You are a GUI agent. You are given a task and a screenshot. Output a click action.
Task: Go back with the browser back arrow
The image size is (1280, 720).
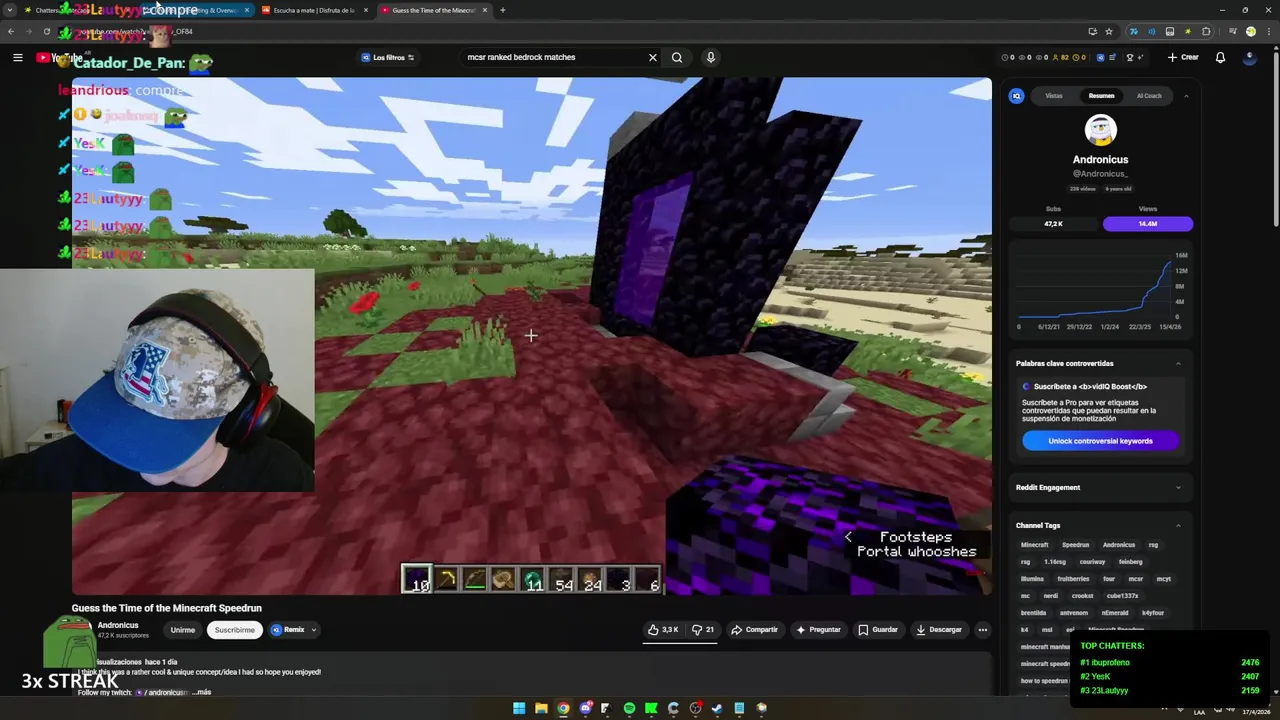tap(11, 32)
